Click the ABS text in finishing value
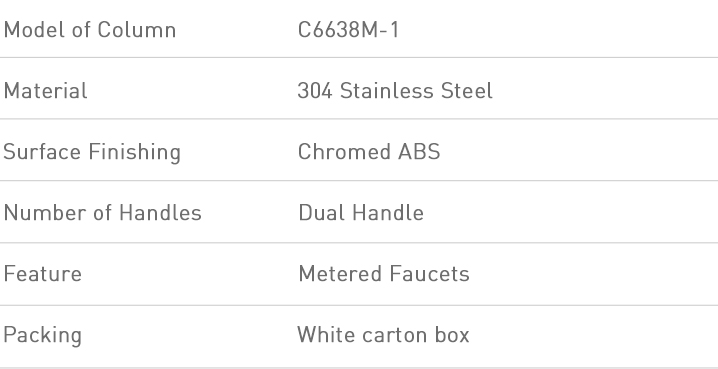Viewport: 718px width, 369px height. [x=419, y=152]
